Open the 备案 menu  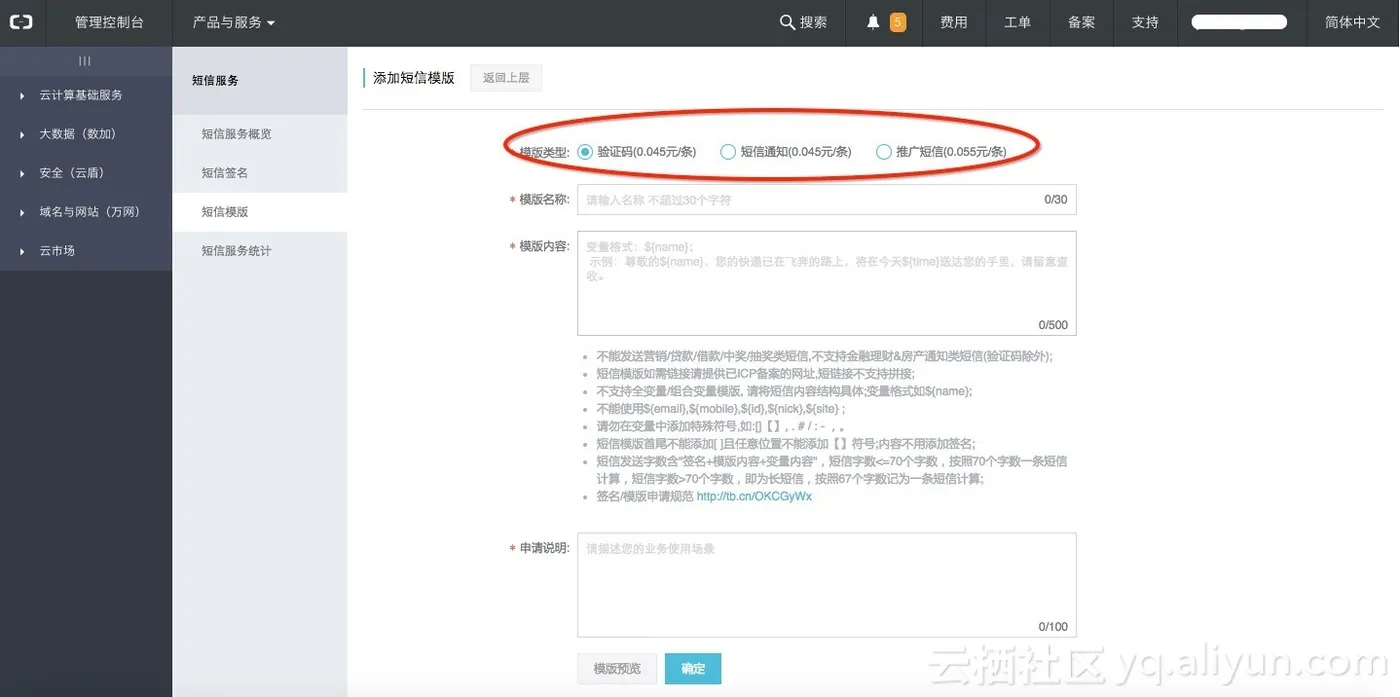coord(1081,22)
